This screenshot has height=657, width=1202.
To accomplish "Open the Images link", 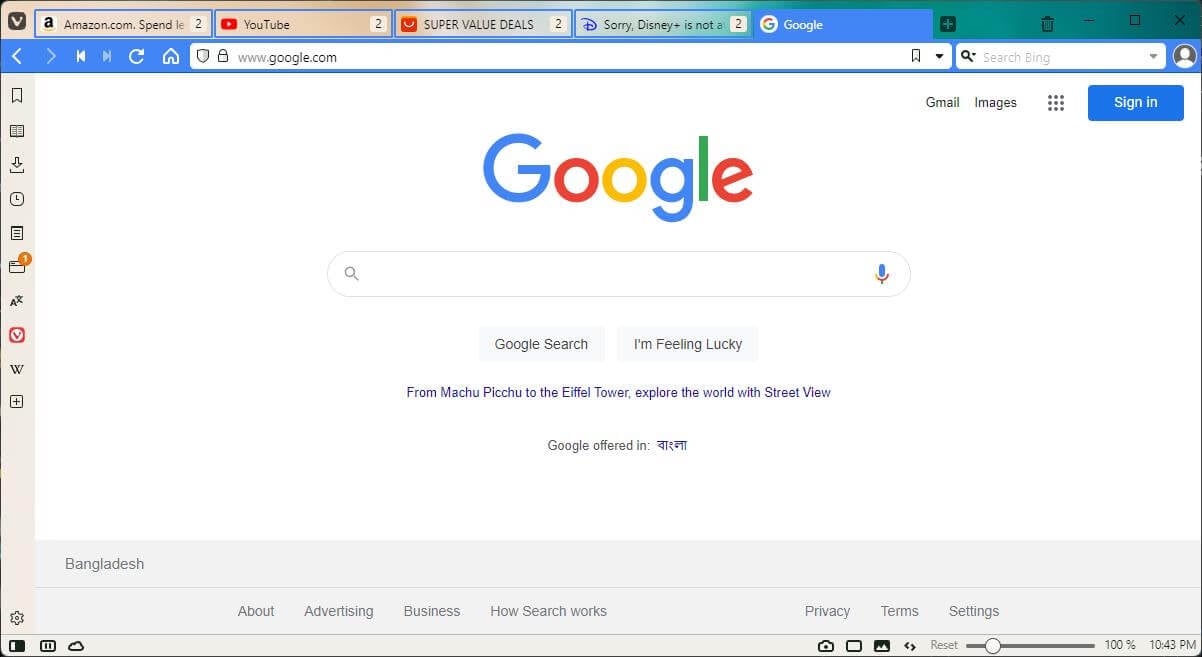I will pos(995,102).
